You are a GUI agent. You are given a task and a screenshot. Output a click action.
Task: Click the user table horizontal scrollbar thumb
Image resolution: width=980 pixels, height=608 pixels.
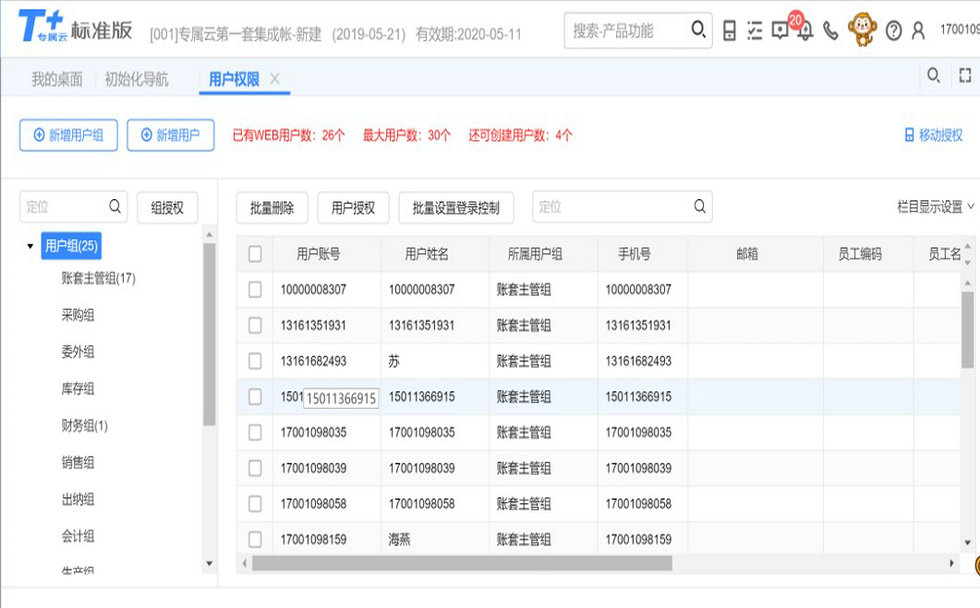[x=462, y=564]
